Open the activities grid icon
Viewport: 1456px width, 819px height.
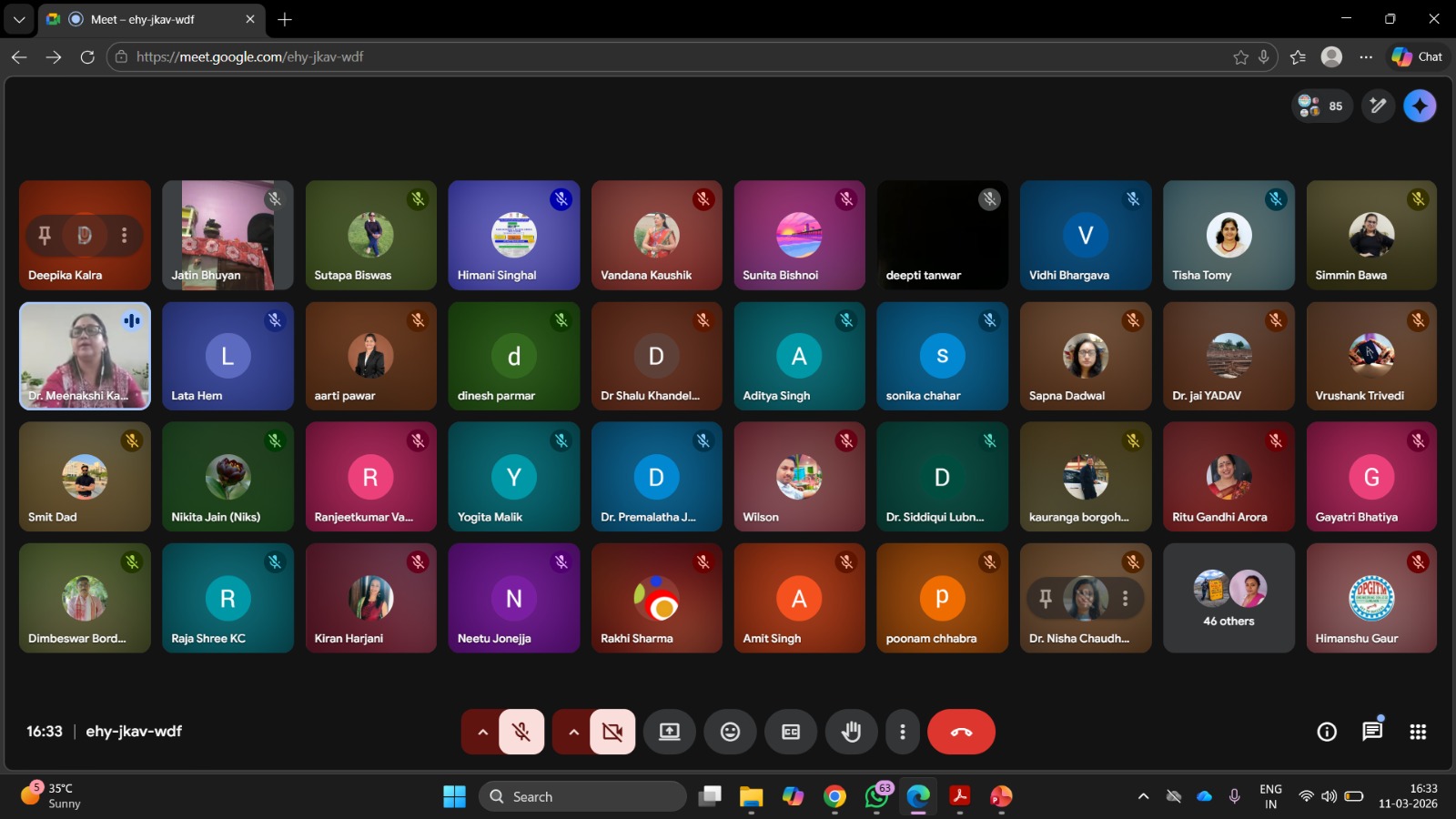click(1417, 732)
